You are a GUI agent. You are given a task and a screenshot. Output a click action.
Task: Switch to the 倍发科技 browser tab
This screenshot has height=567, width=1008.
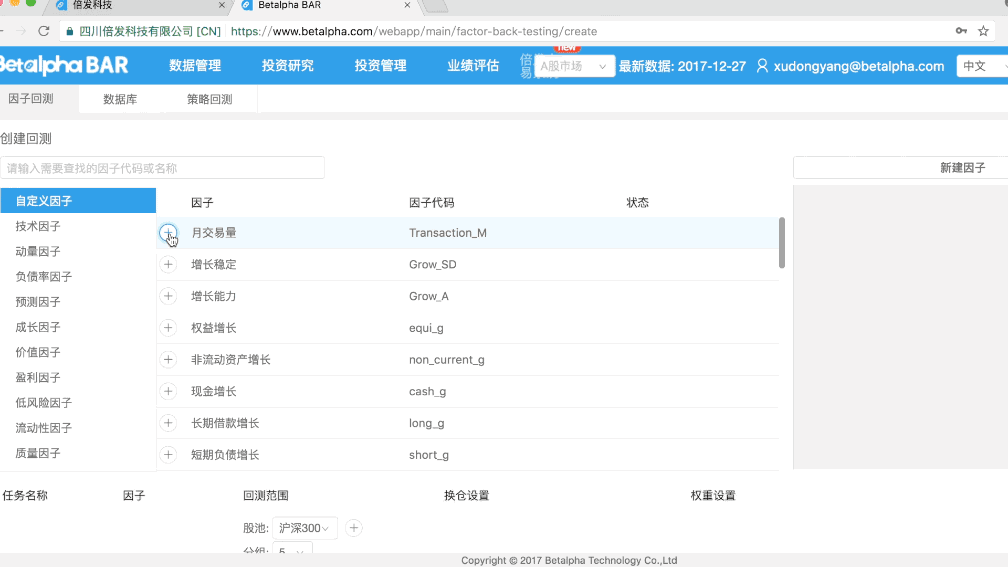pyautogui.click(x=138, y=6)
